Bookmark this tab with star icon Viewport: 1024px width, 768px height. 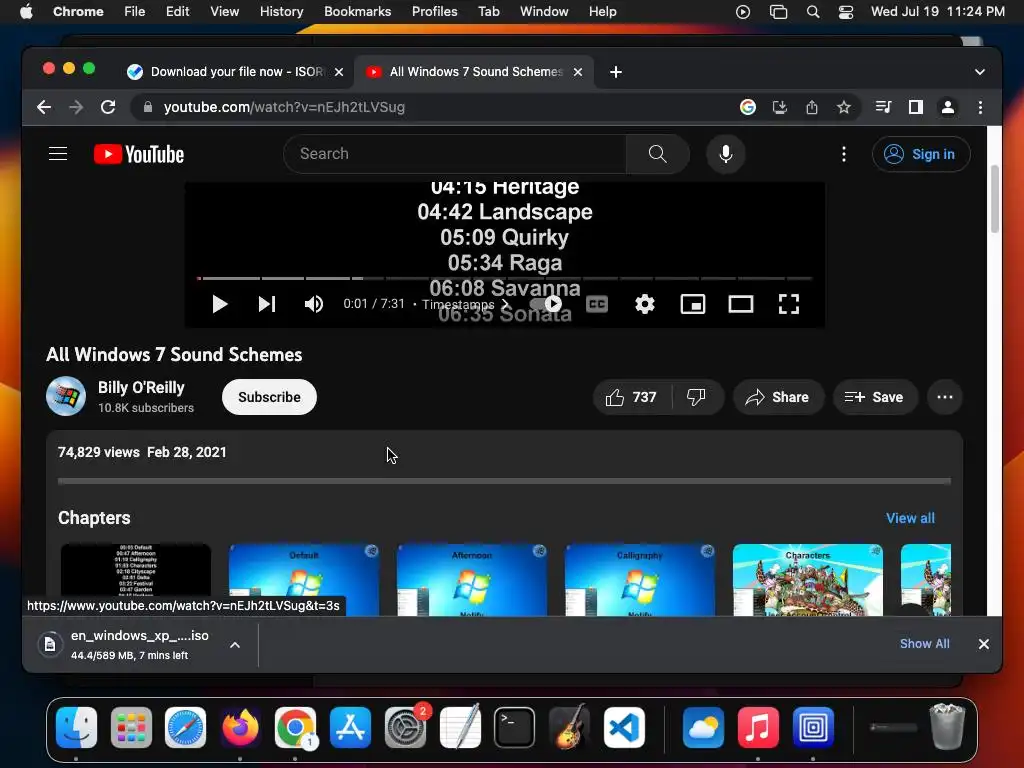tap(844, 107)
